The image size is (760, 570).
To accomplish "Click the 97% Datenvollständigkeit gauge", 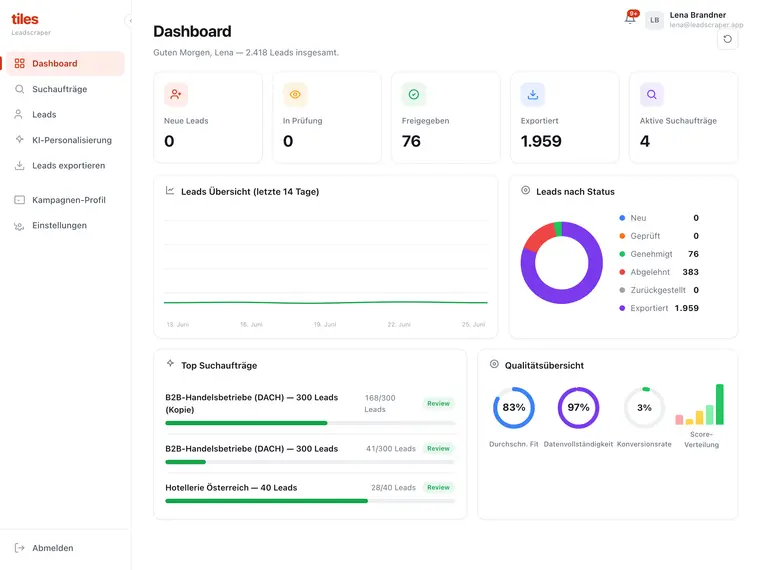I will (x=578, y=408).
